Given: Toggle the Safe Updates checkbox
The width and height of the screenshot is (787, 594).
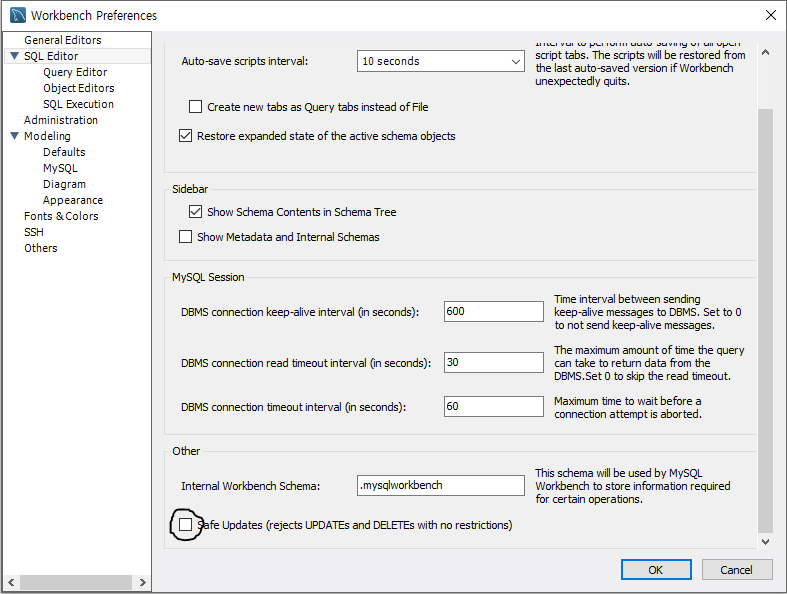Looking at the screenshot, I should click(185, 525).
